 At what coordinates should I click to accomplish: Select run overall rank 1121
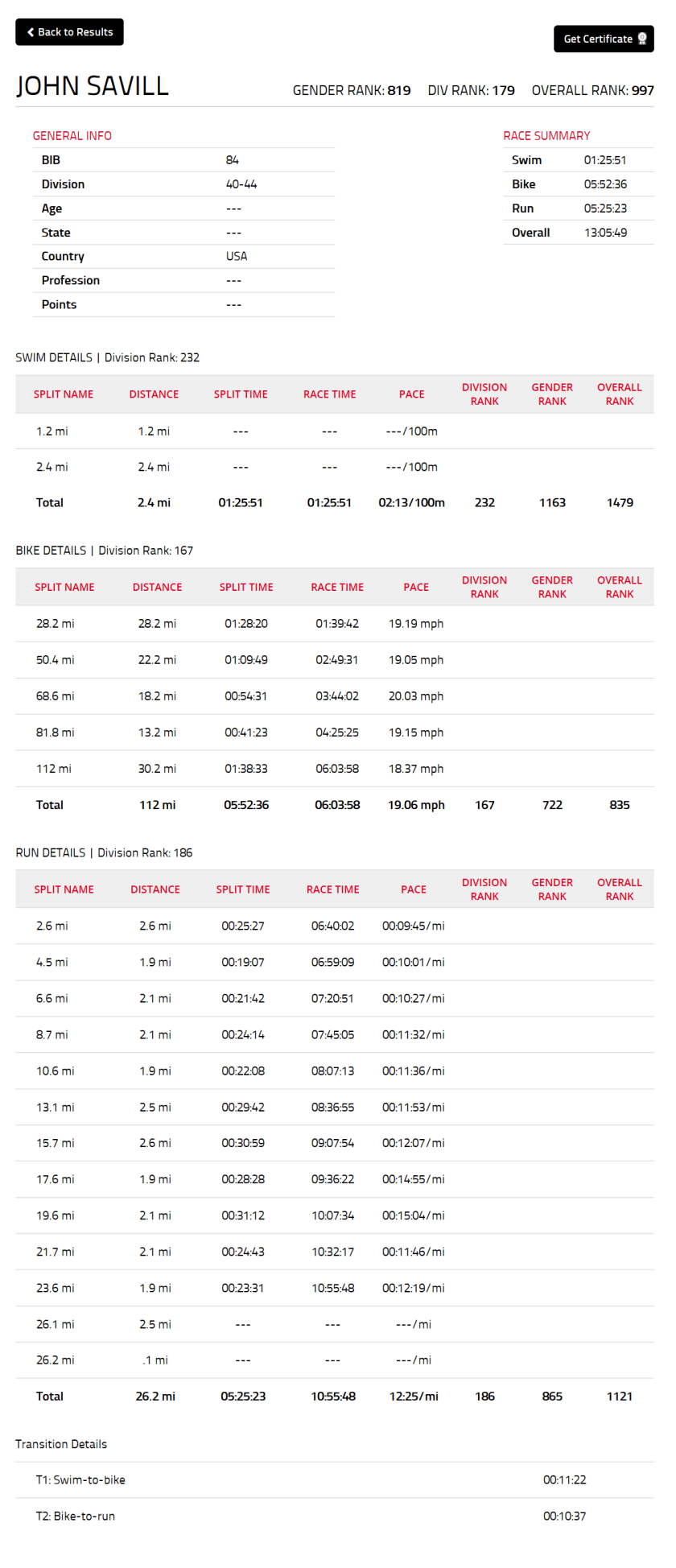[620, 1397]
